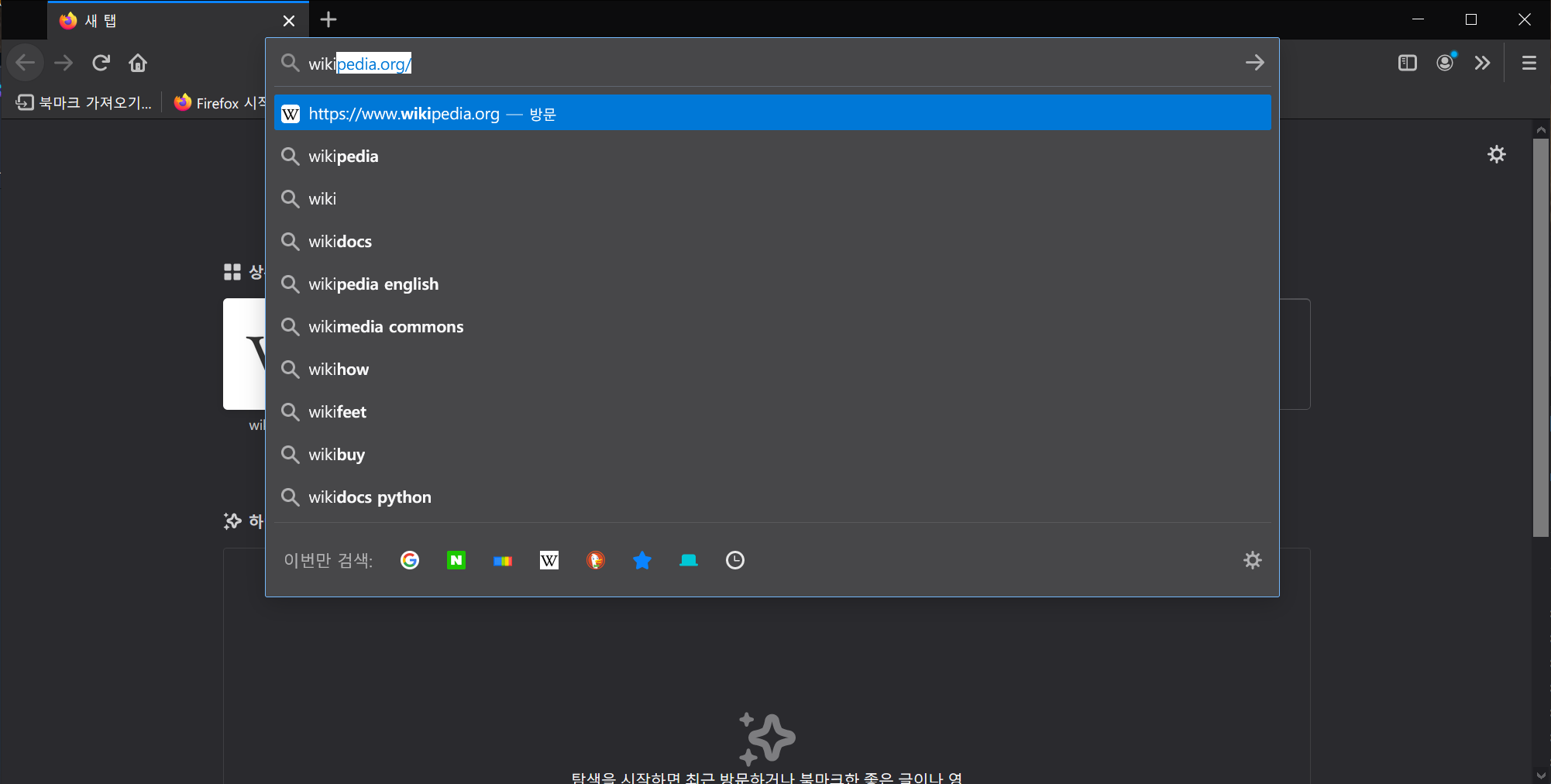Screen dimensions: 1551x784
Task: Choose the 'wikifeet' suggestion row
Action: pyautogui.click(x=772, y=411)
